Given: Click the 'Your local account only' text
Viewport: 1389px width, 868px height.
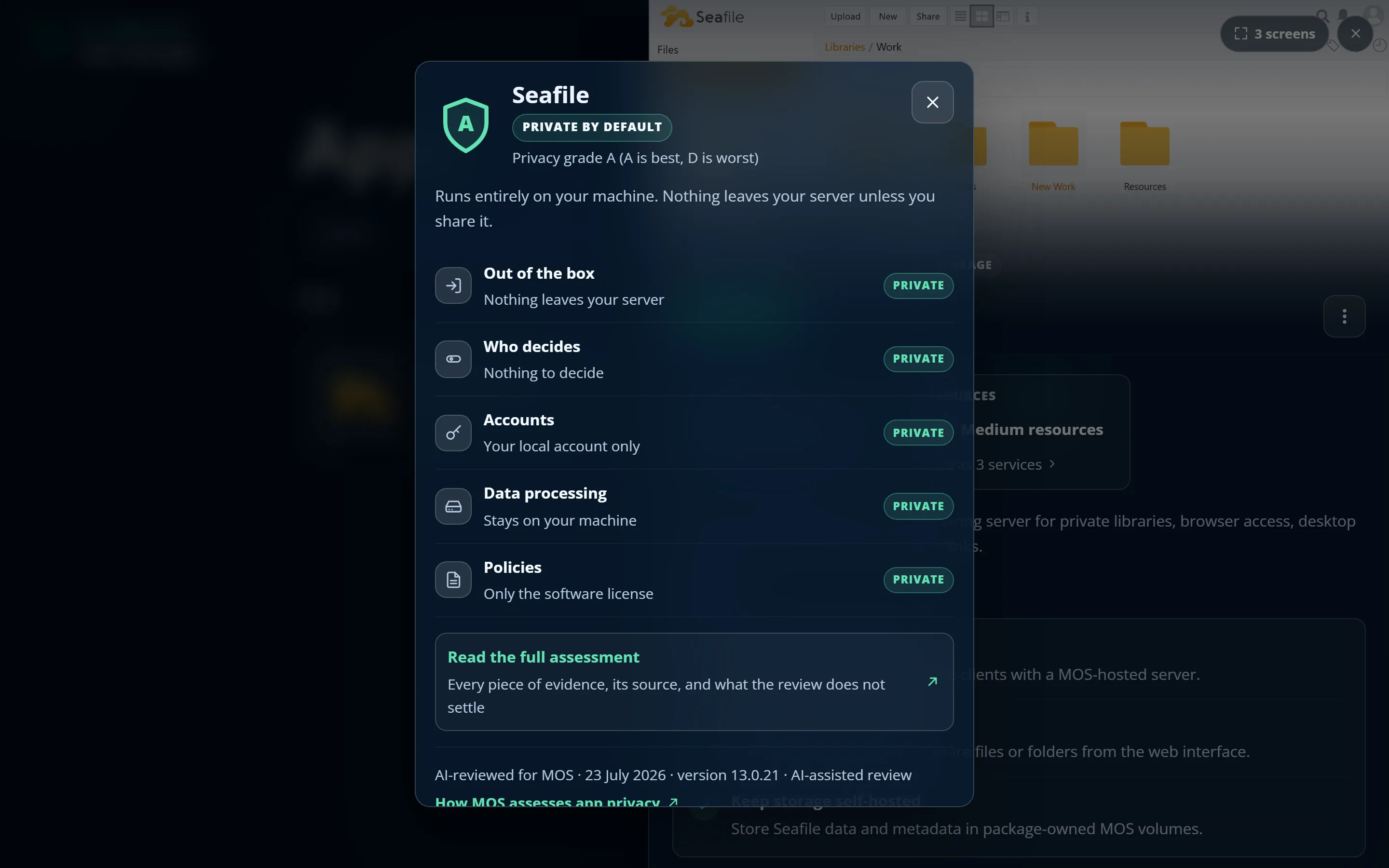Looking at the screenshot, I should (x=561, y=447).
